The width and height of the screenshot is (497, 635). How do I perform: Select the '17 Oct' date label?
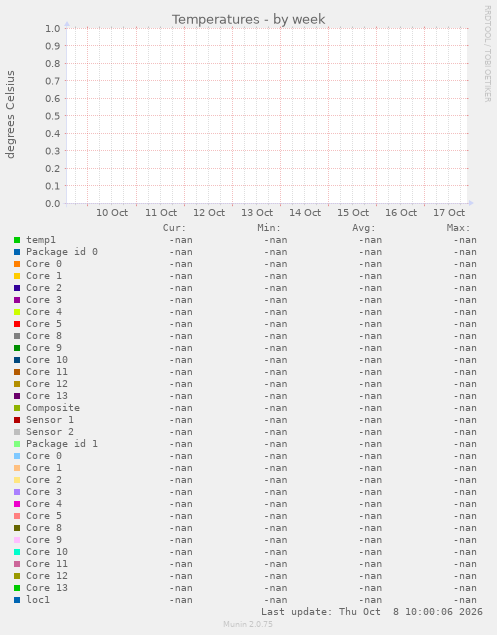pyautogui.click(x=449, y=213)
